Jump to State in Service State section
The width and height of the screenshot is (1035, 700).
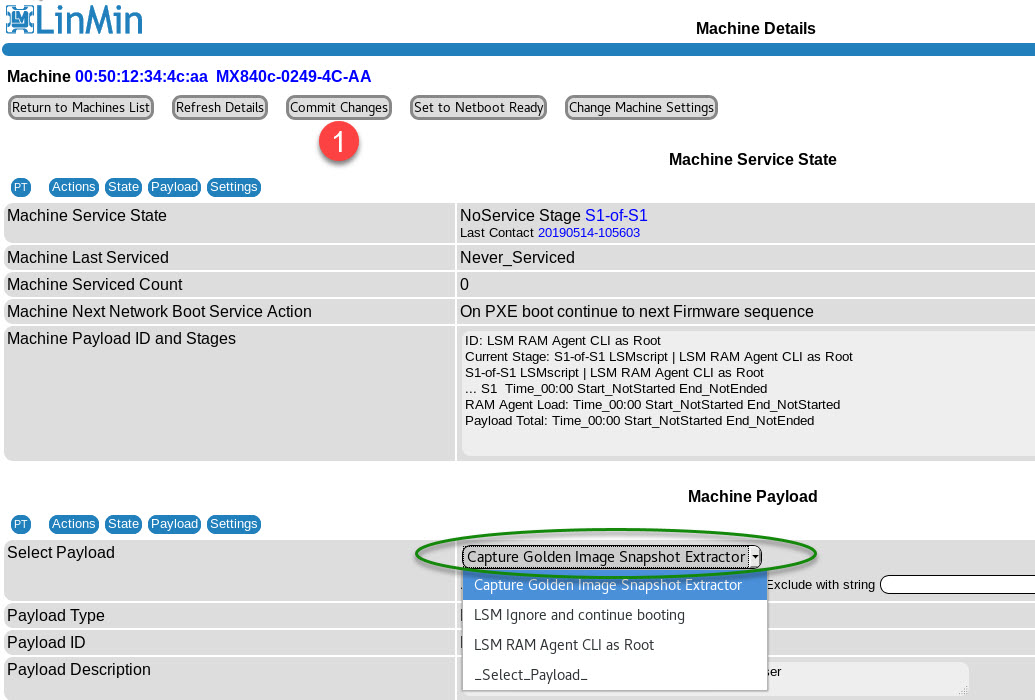pos(123,187)
